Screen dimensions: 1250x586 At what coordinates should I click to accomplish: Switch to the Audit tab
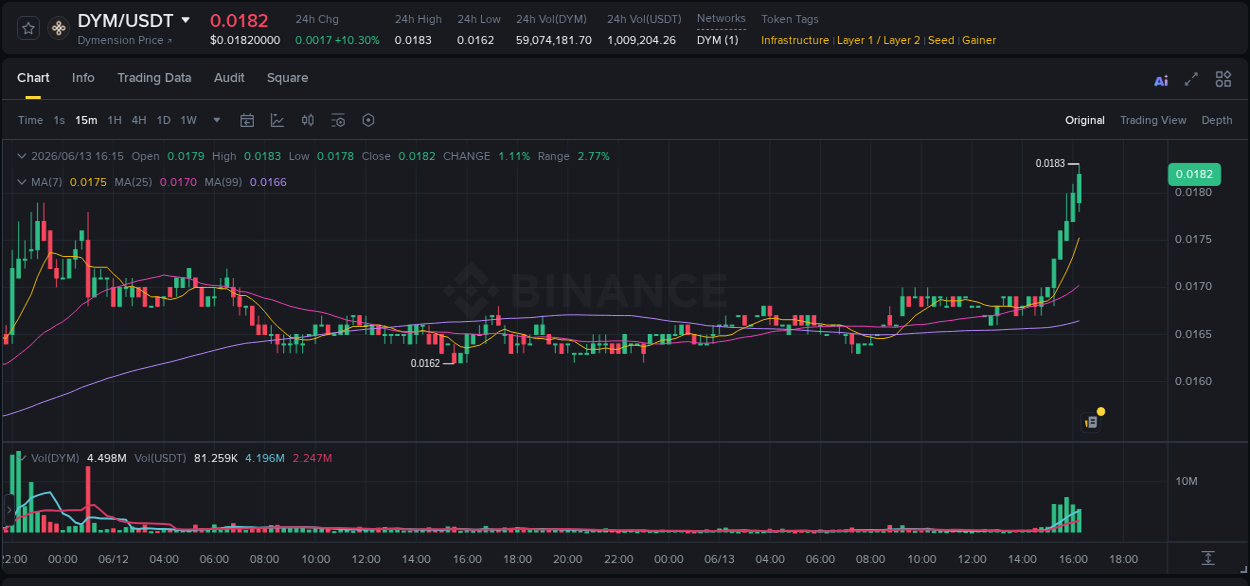click(x=229, y=78)
